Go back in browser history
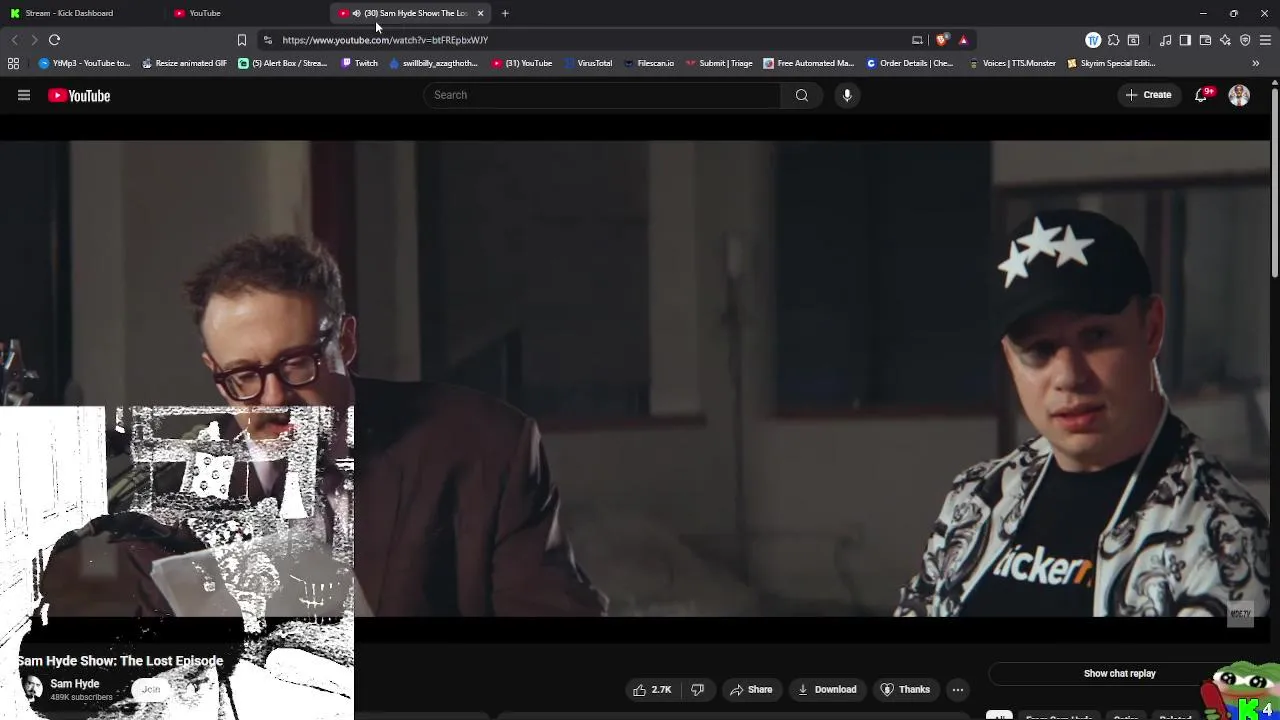Image resolution: width=1280 pixels, height=720 pixels. coord(14,40)
